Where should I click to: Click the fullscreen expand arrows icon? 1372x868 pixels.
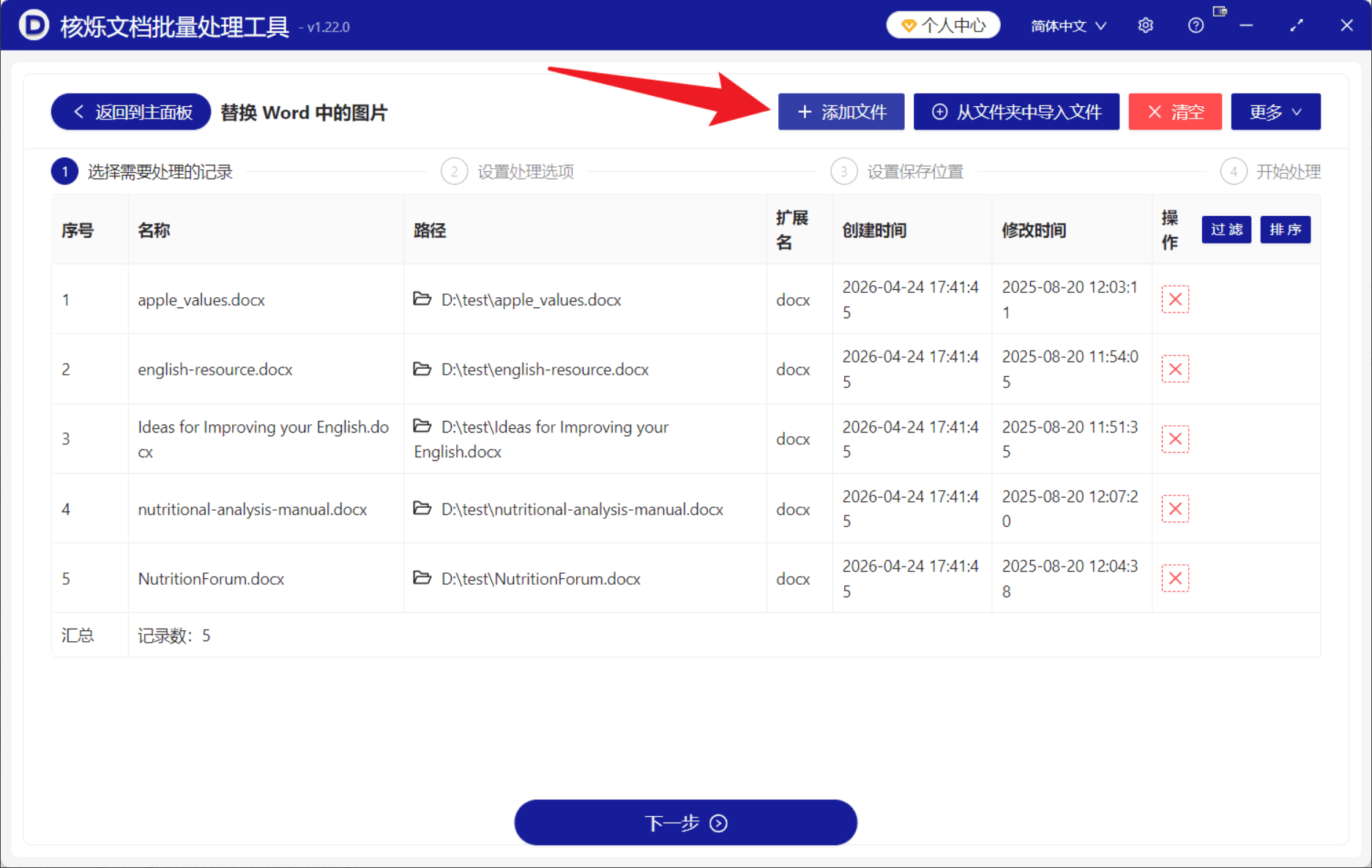1297,24
